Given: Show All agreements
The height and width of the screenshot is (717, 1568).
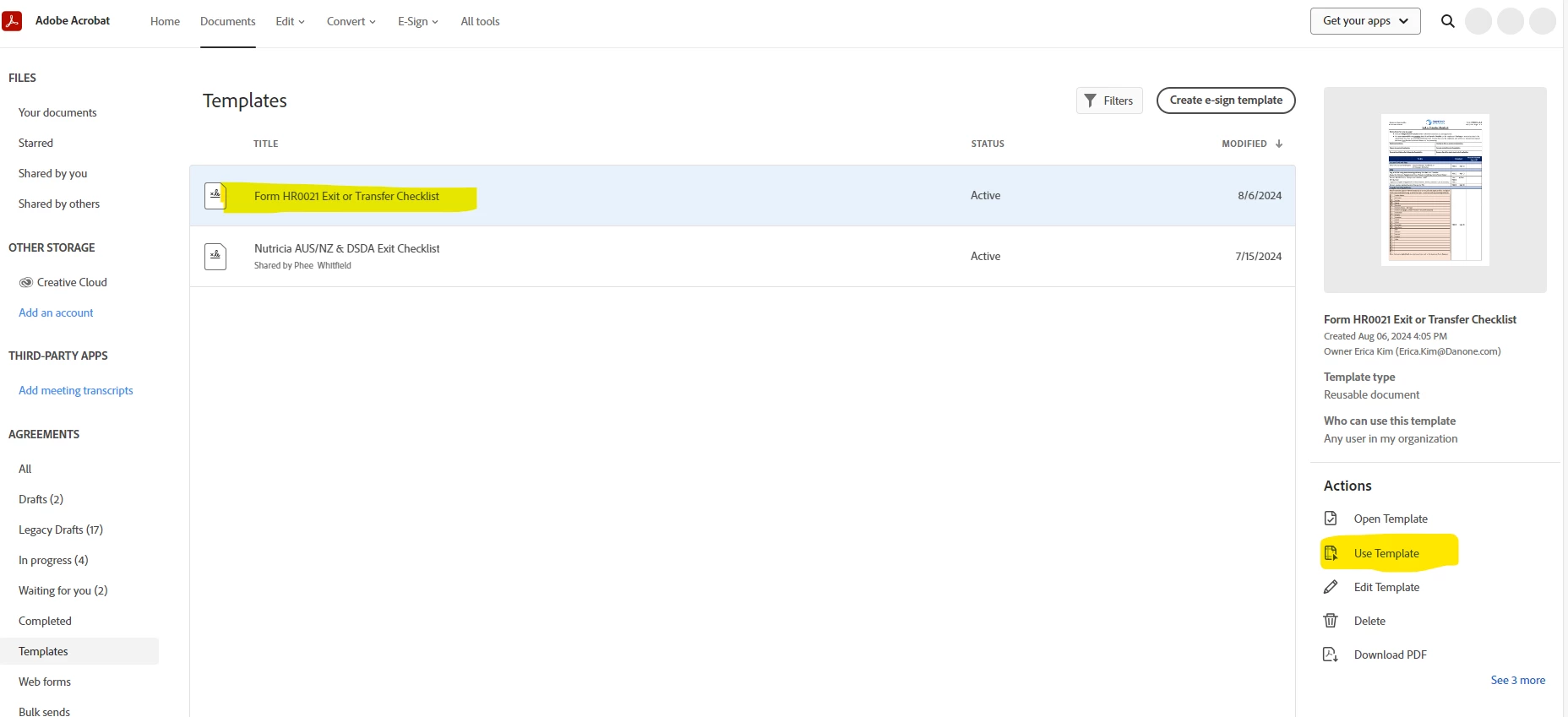Looking at the screenshot, I should [x=25, y=469].
